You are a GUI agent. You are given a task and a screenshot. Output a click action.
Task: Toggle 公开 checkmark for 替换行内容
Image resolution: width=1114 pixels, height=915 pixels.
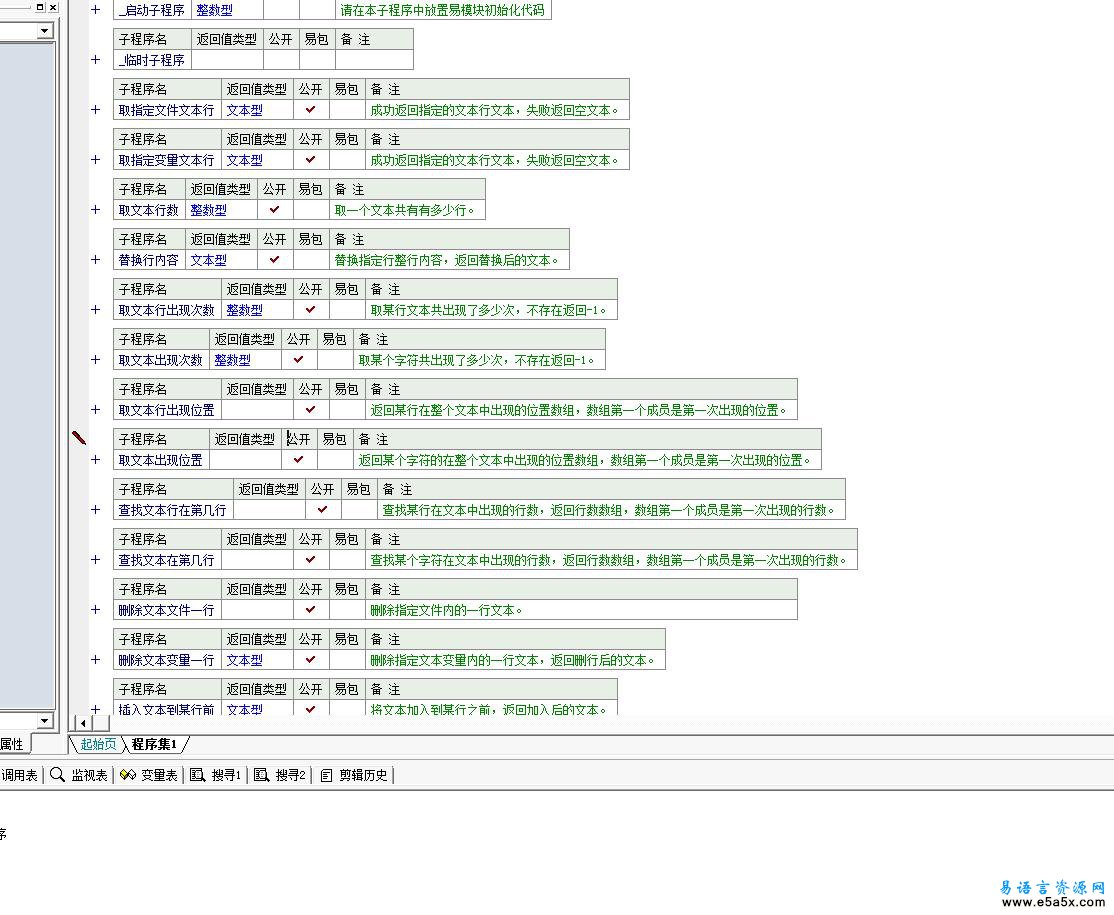274,259
